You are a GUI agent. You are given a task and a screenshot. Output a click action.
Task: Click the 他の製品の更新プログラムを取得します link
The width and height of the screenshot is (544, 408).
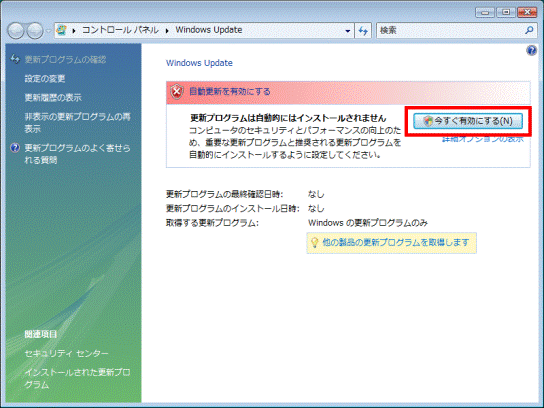coord(396,242)
